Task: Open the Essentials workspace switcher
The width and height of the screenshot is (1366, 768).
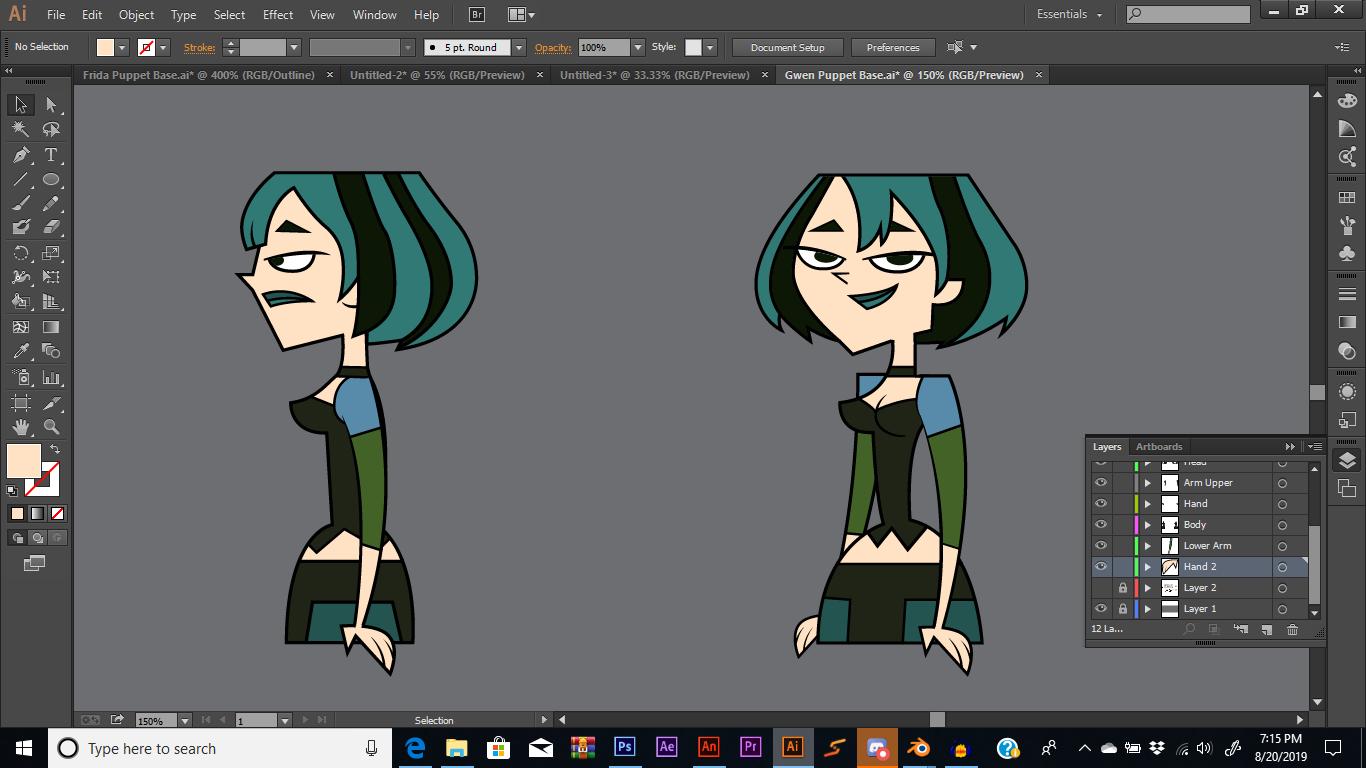Action: [1069, 15]
